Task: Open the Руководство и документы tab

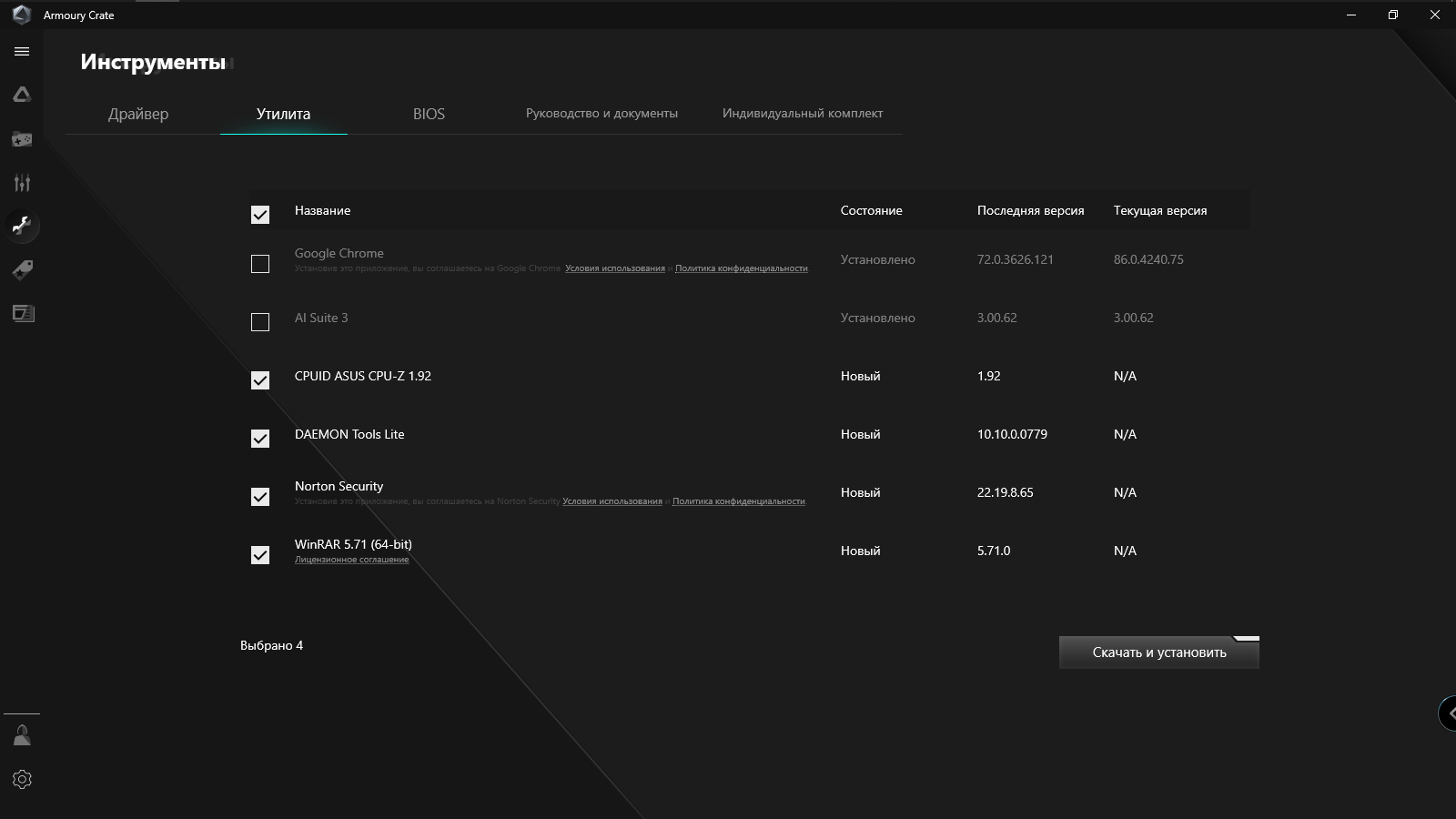Action: [602, 114]
